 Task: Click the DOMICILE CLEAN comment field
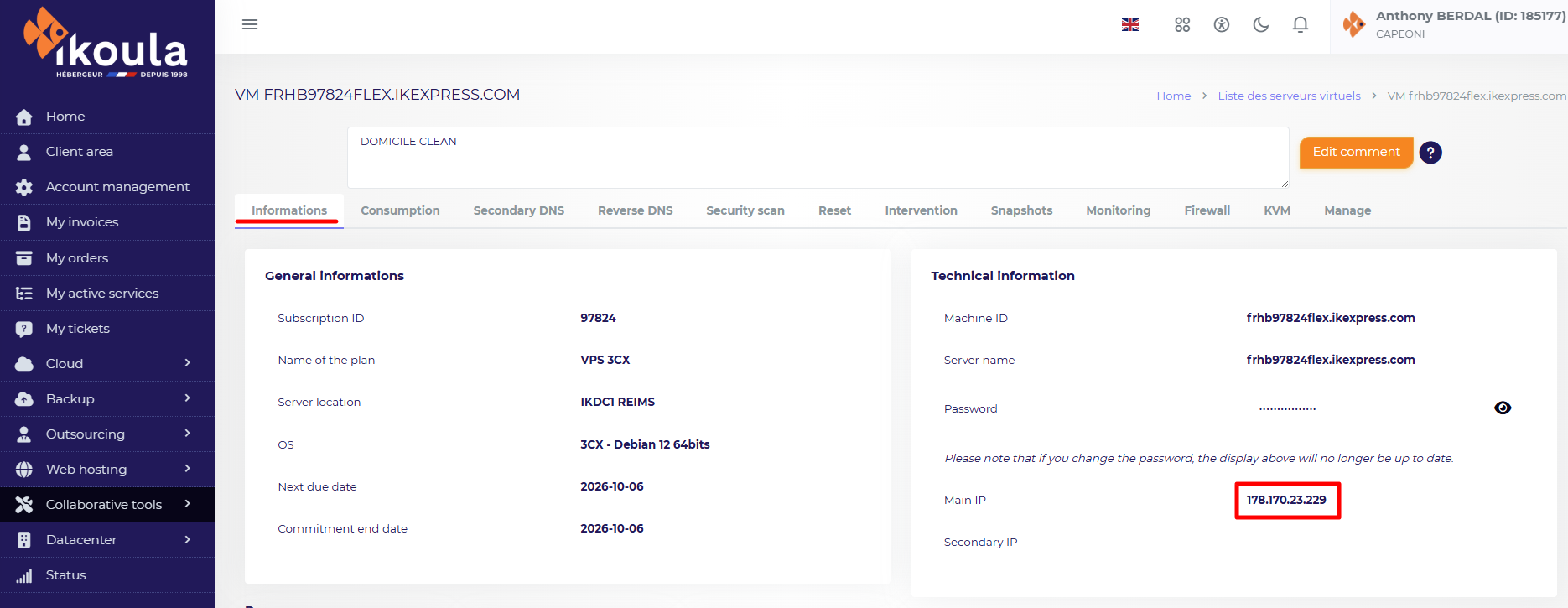pyautogui.click(x=818, y=158)
